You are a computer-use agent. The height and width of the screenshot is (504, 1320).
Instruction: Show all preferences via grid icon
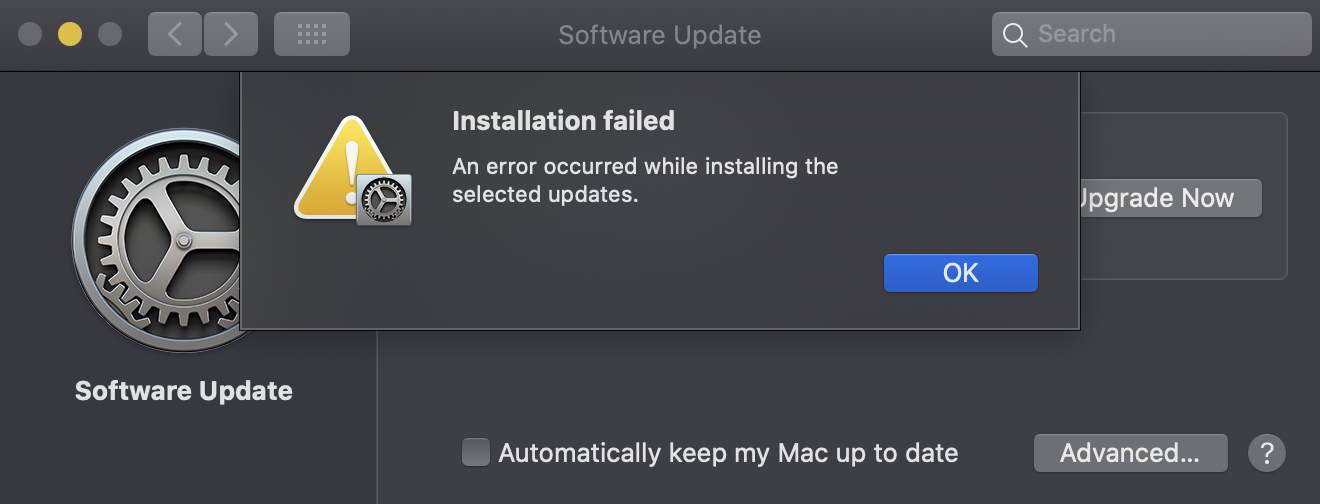tap(311, 35)
